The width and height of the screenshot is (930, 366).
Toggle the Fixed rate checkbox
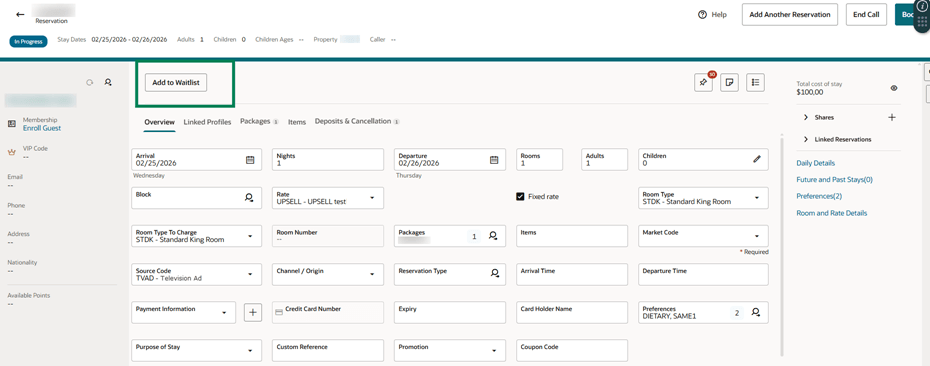520,196
